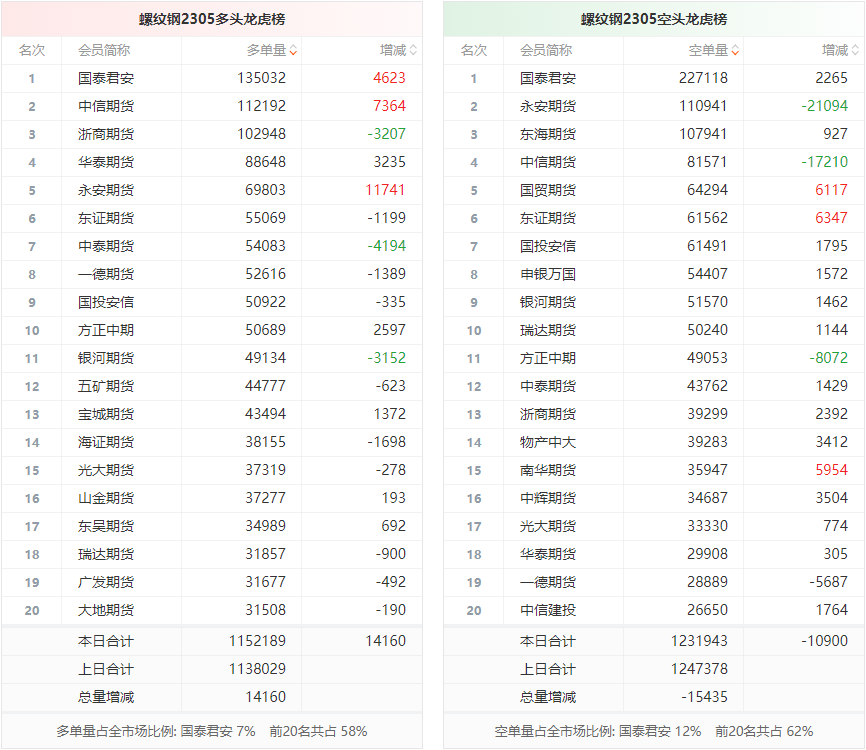866x750 pixels.
Task: Click 增减 sort arrow in short table
Action: (x=855, y=50)
